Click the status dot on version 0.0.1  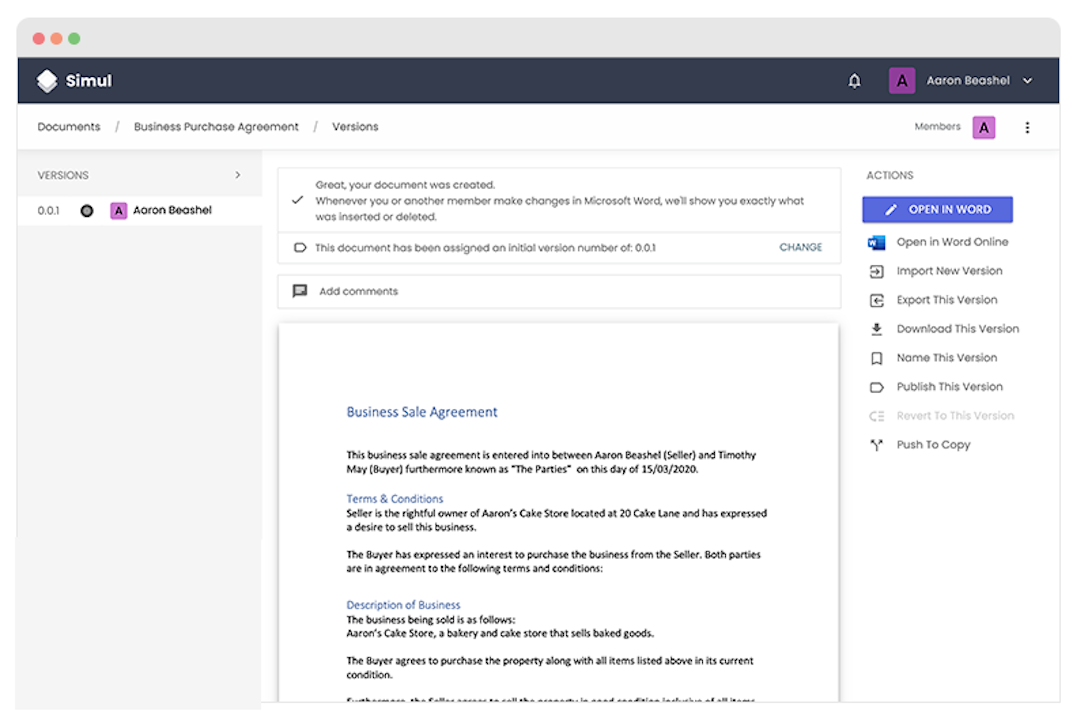point(87,210)
